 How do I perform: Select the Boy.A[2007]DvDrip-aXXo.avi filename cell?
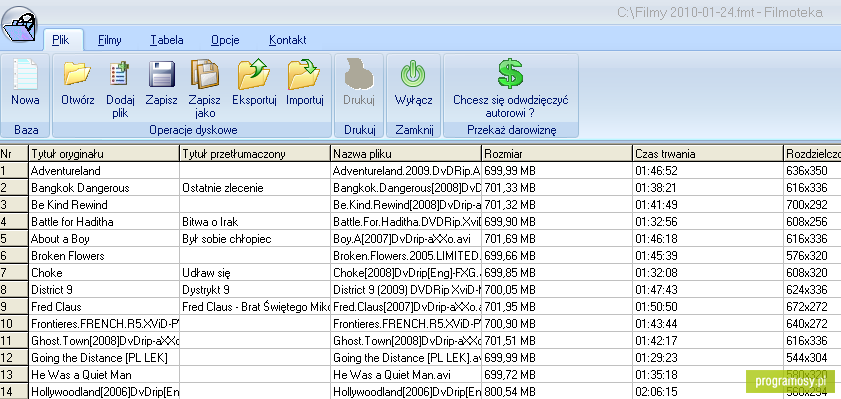[406, 239]
